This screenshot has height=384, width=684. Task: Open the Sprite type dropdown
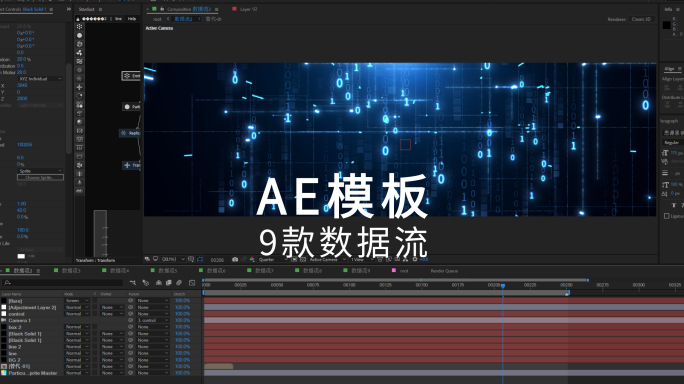click(40, 171)
